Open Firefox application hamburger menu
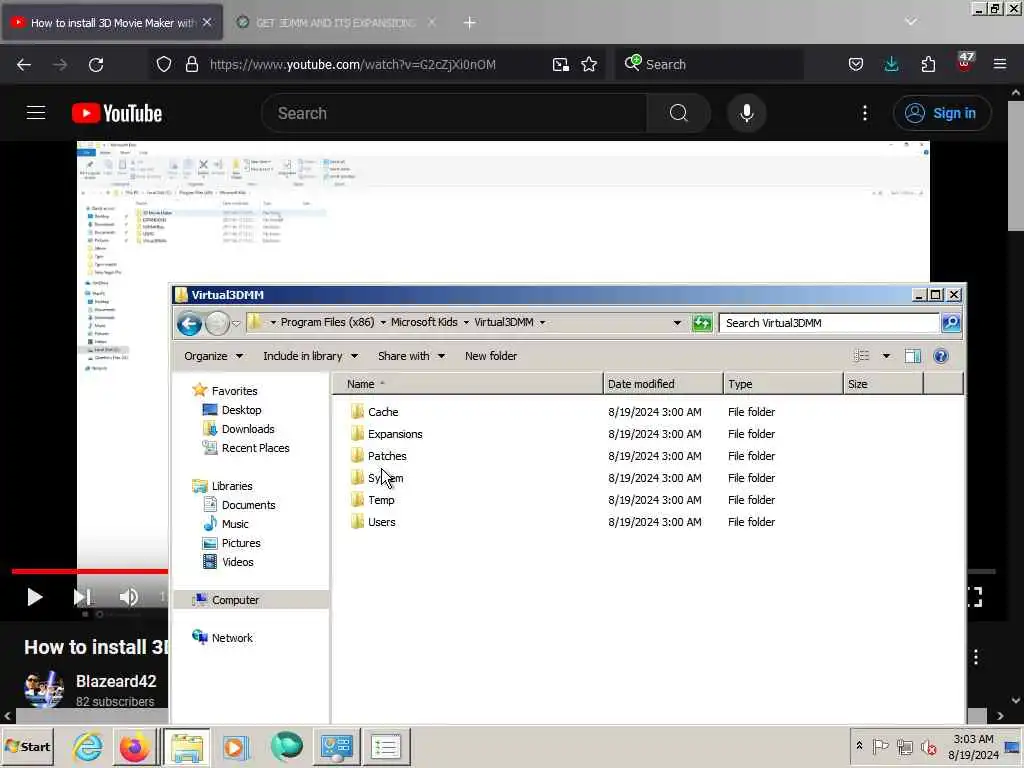Screen dimensions: 1024x768 pos(1000,64)
